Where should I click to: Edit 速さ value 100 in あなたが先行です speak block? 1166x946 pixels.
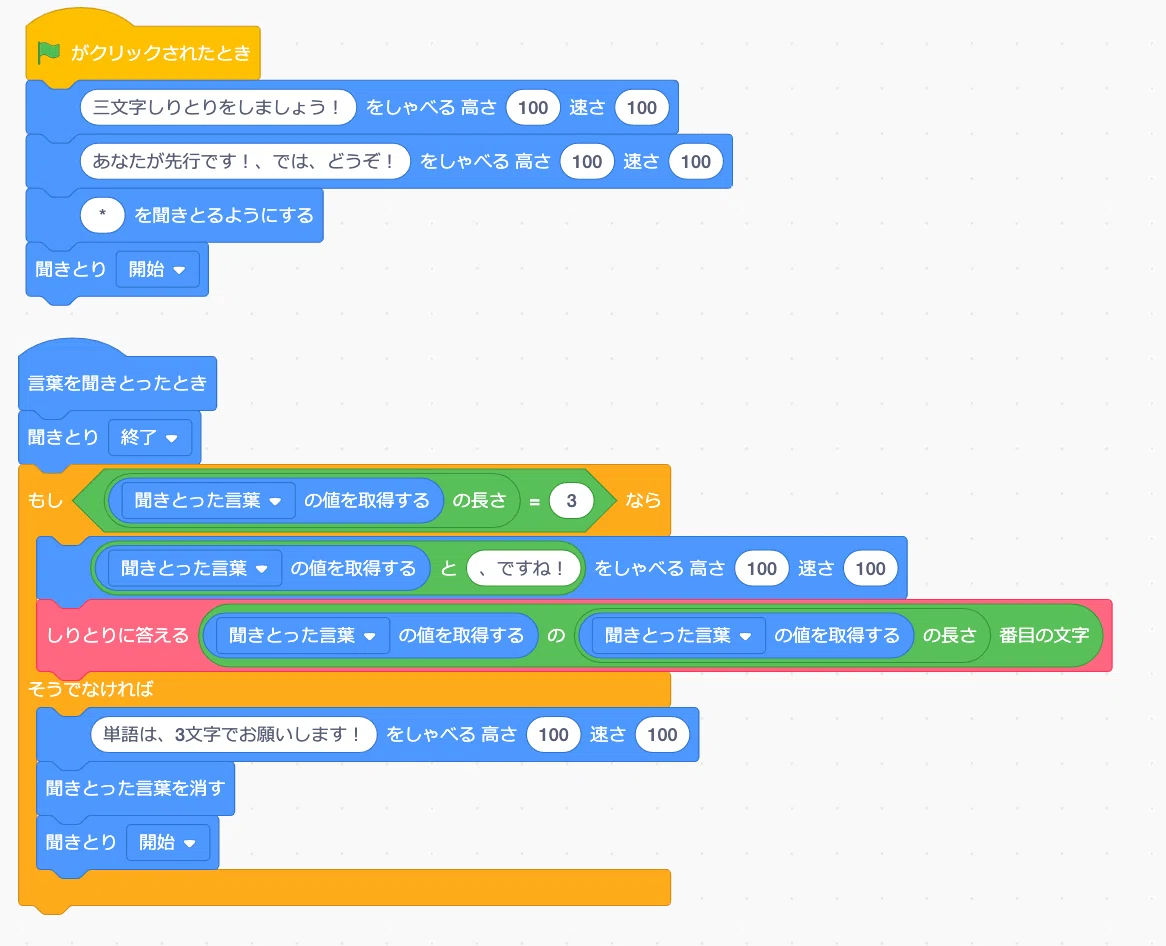[696, 161]
